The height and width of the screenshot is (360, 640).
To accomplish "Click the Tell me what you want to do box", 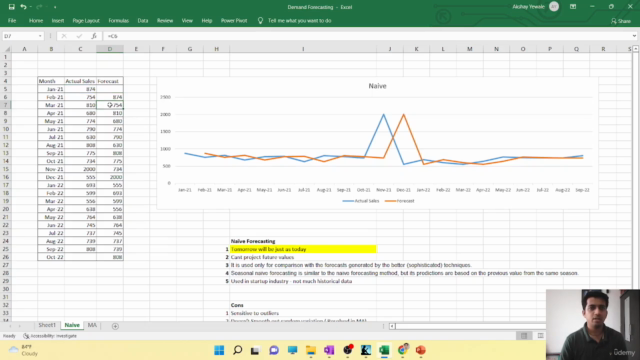I will click(299, 20).
